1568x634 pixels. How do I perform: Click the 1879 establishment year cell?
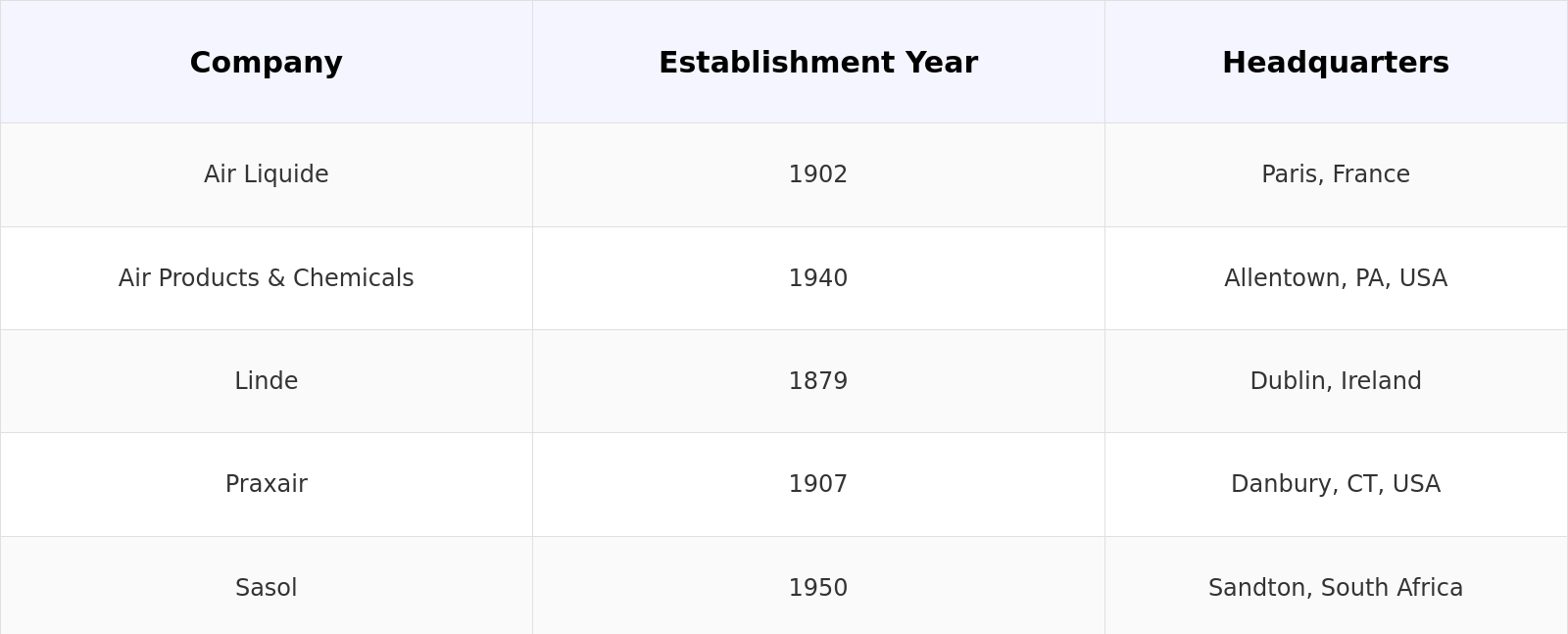pyautogui.click(x=817, y=381)
